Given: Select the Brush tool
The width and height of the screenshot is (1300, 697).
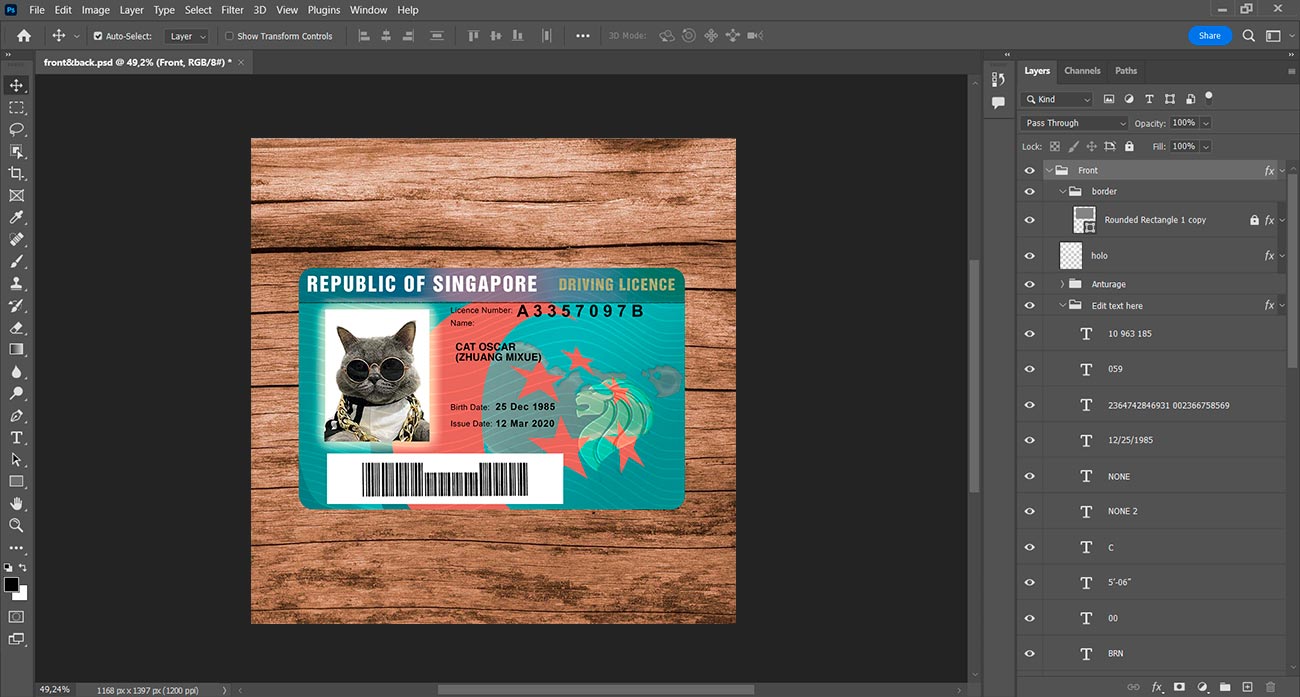Looking at the screenshot, I should [16, 261].
